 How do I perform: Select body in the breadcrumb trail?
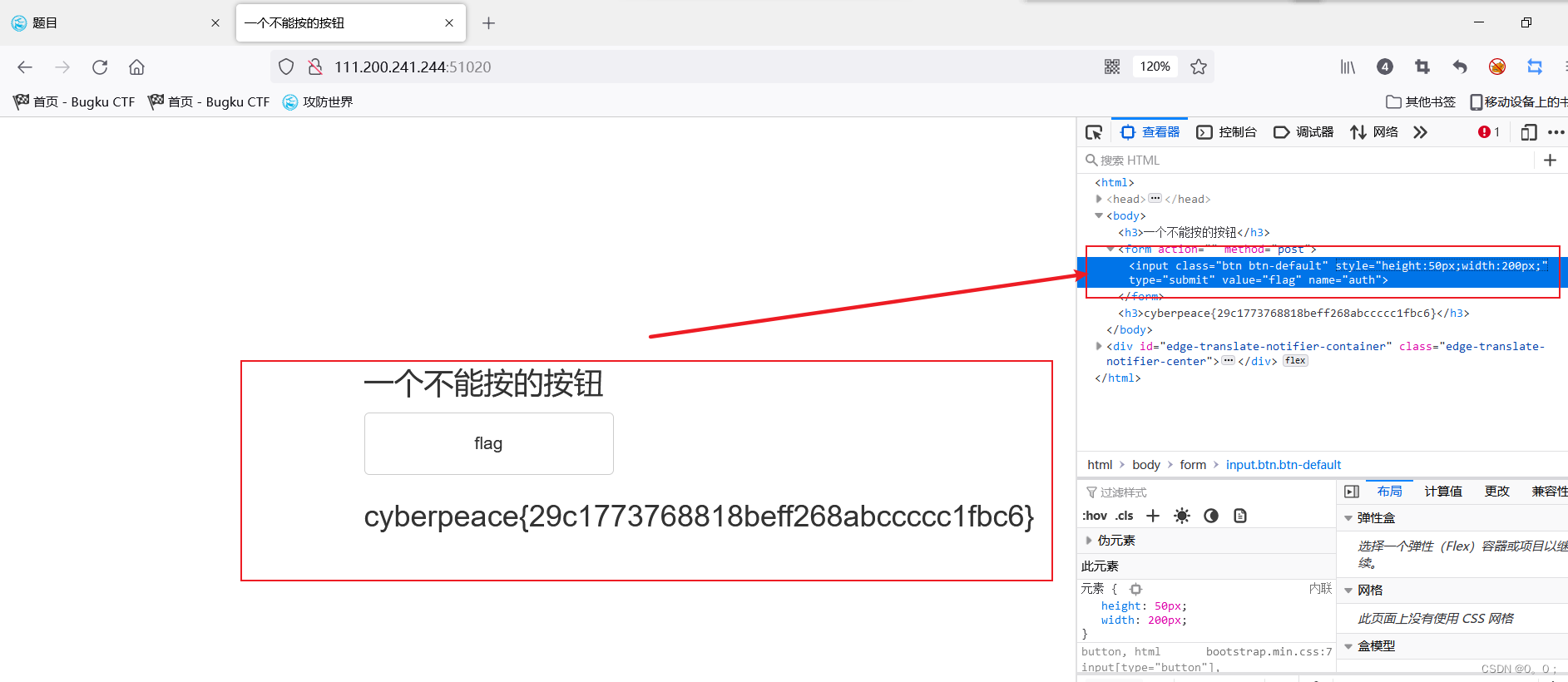1146,465
